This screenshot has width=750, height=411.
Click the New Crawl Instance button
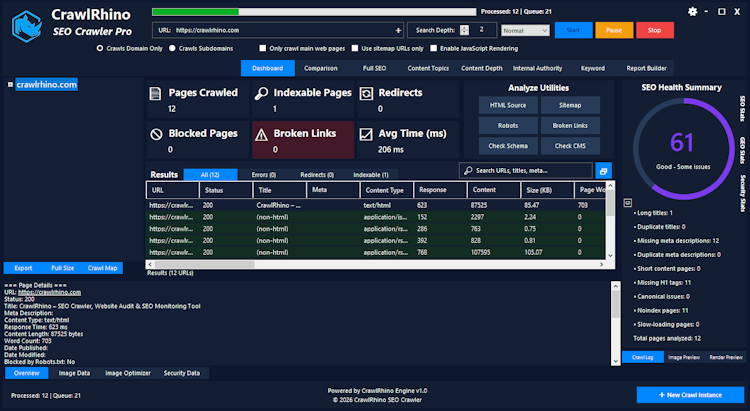[690, 395]
